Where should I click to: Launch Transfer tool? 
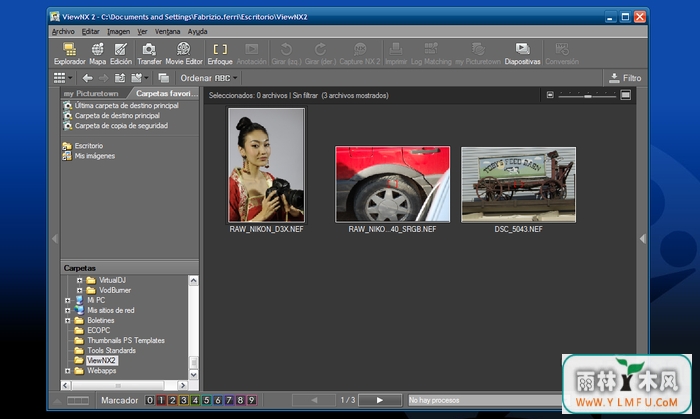[149, 54]
